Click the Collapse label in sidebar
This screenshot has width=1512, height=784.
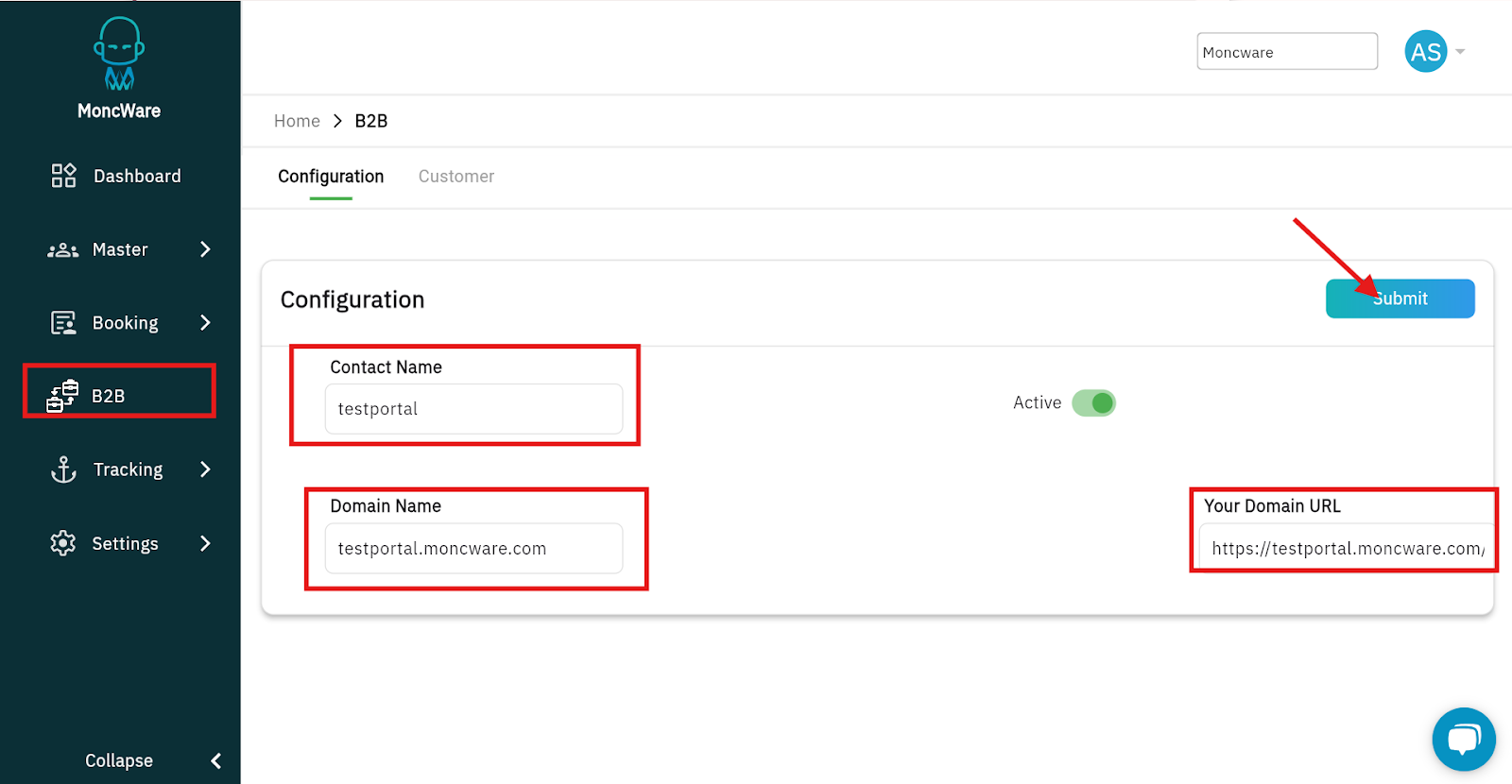(x=119, y=760)
